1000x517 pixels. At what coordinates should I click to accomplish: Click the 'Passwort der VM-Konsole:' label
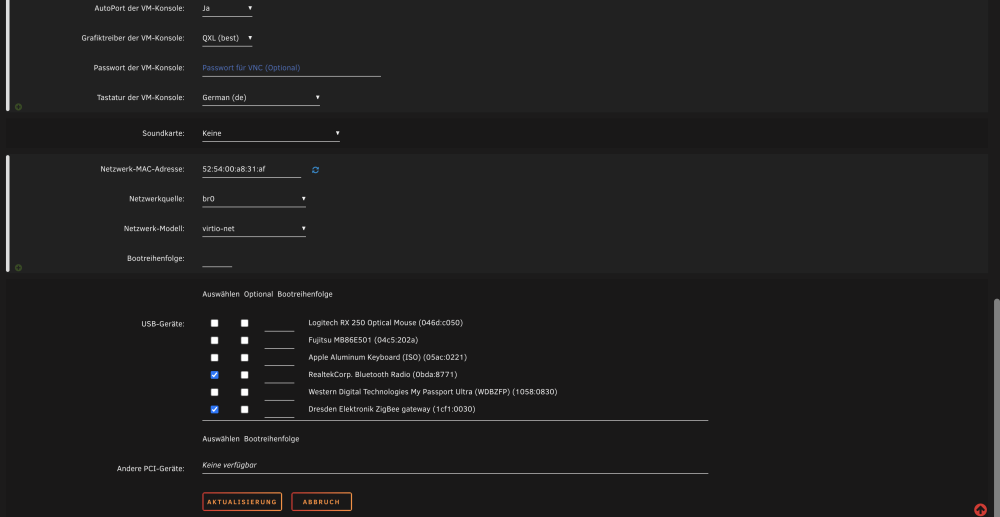[139, 68]
